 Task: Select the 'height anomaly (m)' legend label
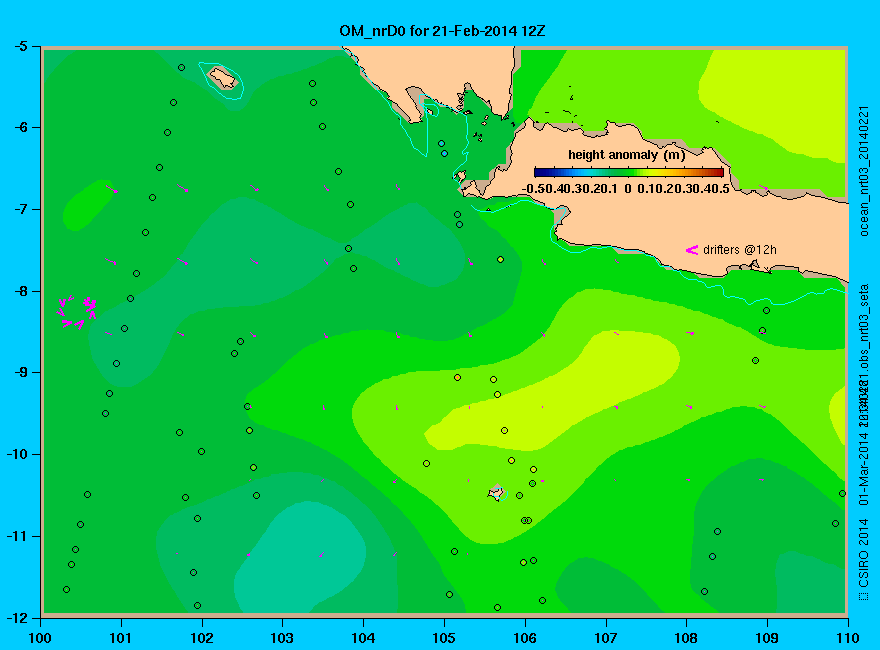[x=626, y=154]
